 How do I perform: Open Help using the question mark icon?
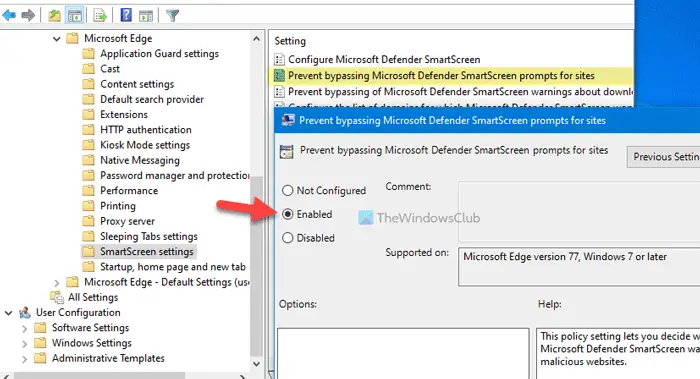tap(126, 15)
